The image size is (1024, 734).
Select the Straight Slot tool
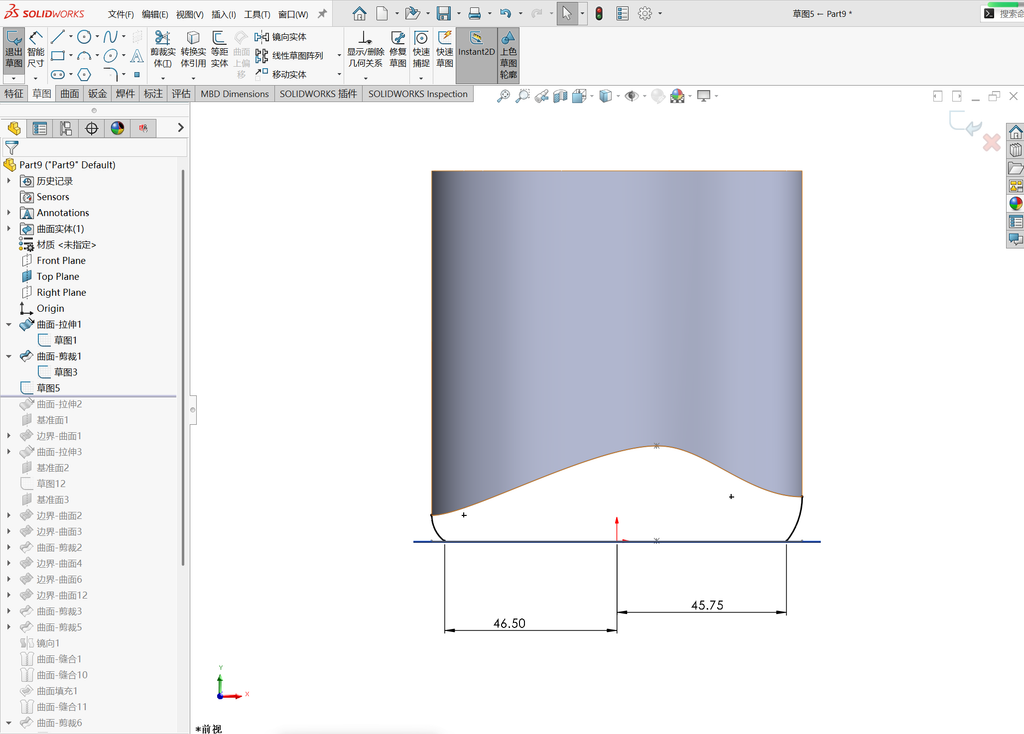coord(57,74)
